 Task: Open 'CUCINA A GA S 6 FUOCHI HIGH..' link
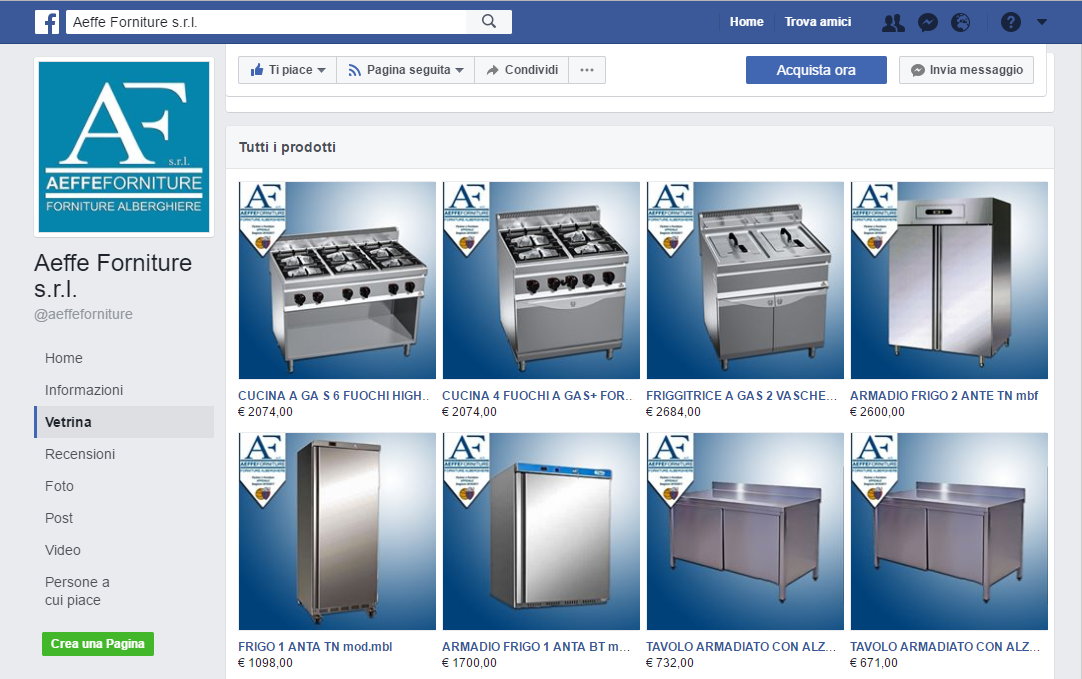(x=334, y=395)
